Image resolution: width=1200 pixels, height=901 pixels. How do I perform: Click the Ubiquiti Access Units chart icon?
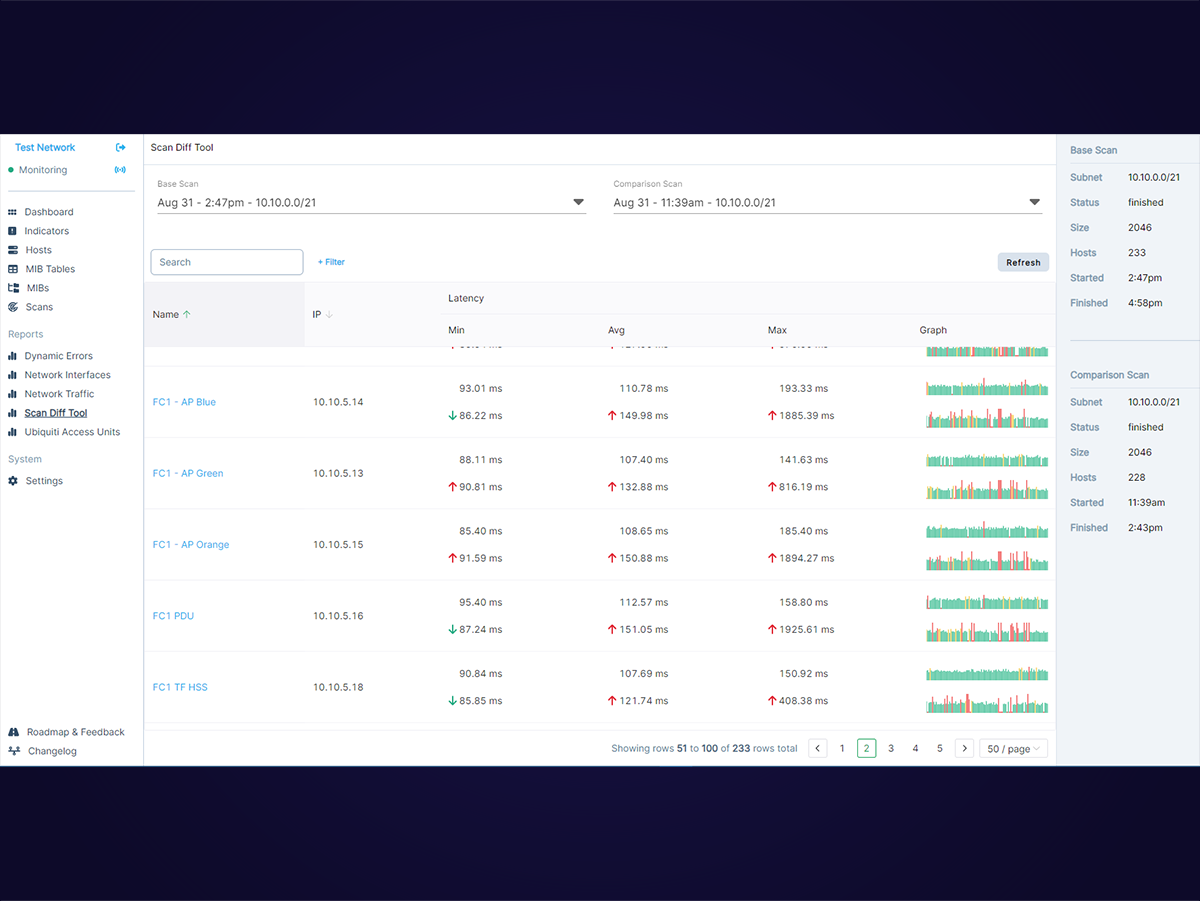[x=13, y=432]
